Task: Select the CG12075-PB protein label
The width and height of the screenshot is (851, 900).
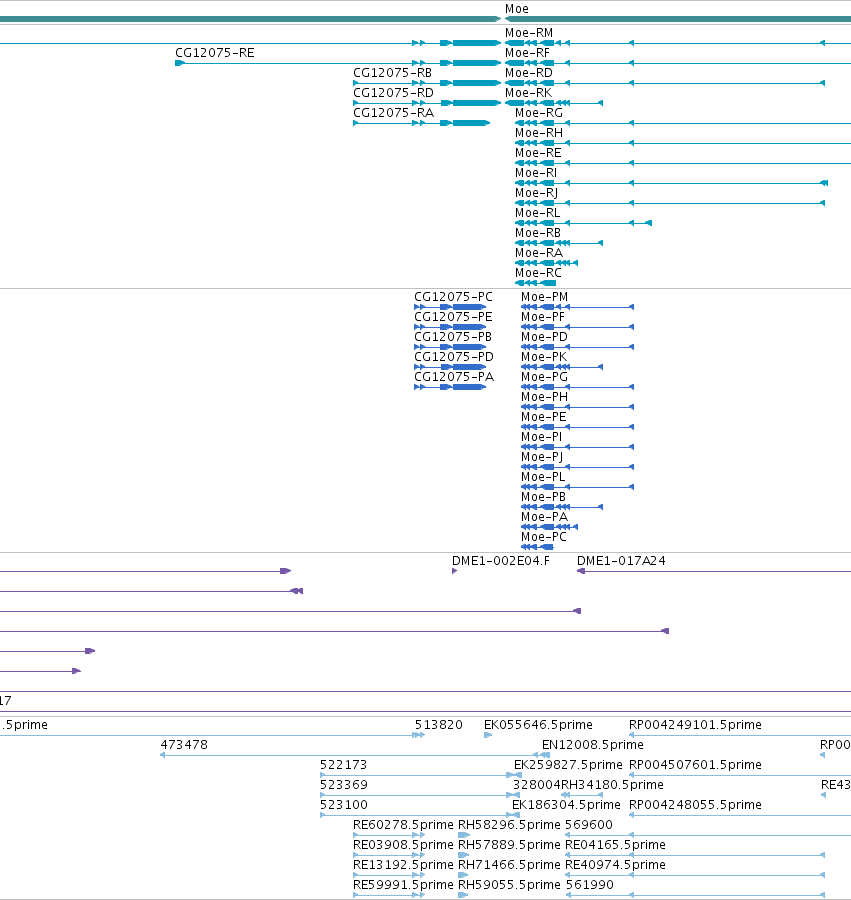Action: (x=453, y=338)
